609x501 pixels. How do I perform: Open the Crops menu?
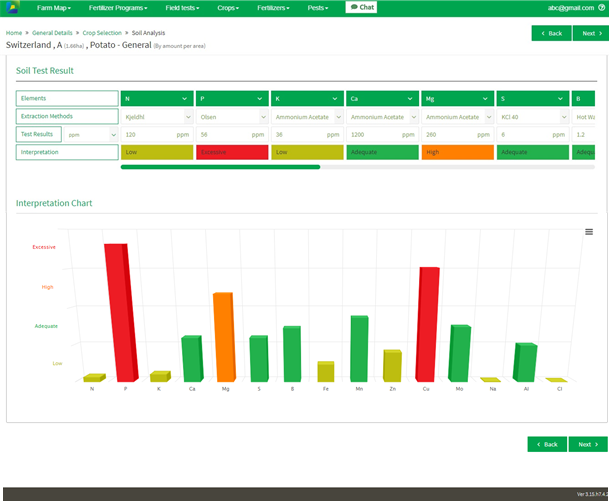[x=228, y=8]
